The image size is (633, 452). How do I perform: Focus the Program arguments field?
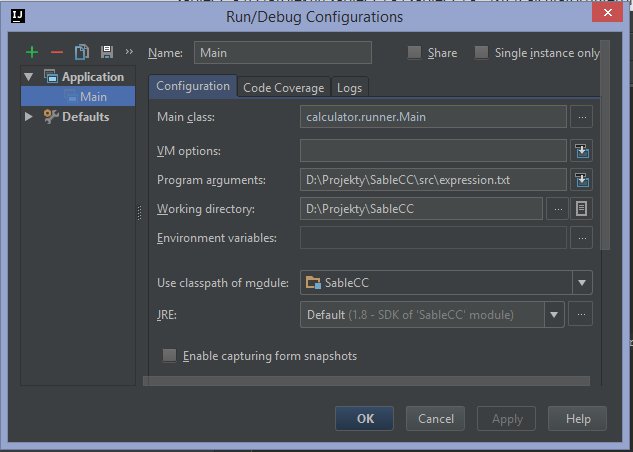point(433,180)
